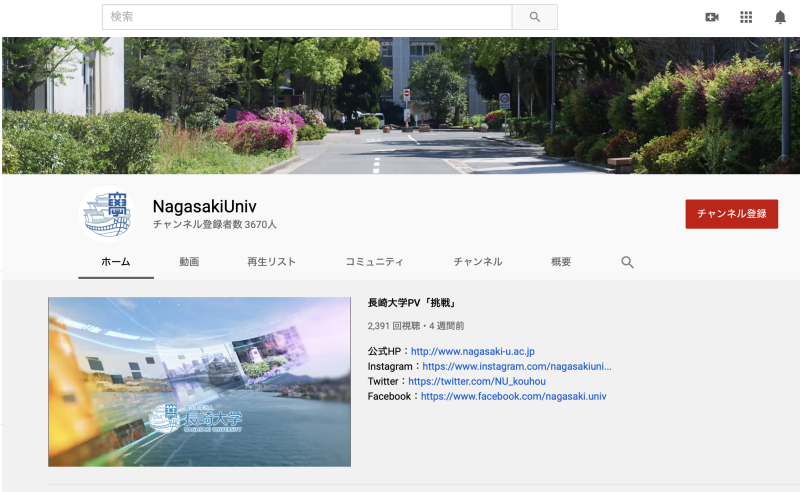Click the search magnifier button in top bar
The height and width of the screenshot is (492, 800).
coord(534,17)
